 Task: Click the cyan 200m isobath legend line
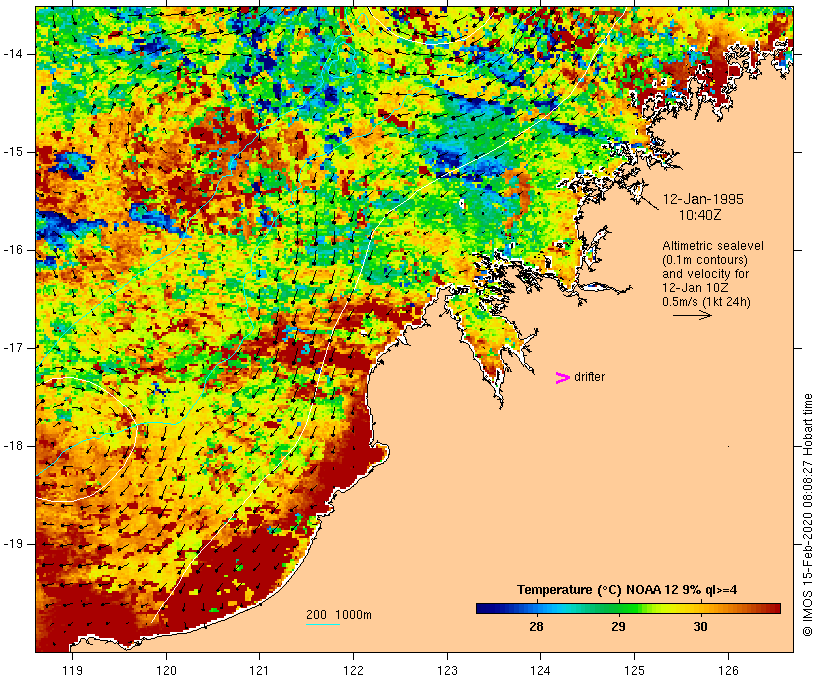coord(323,624)
